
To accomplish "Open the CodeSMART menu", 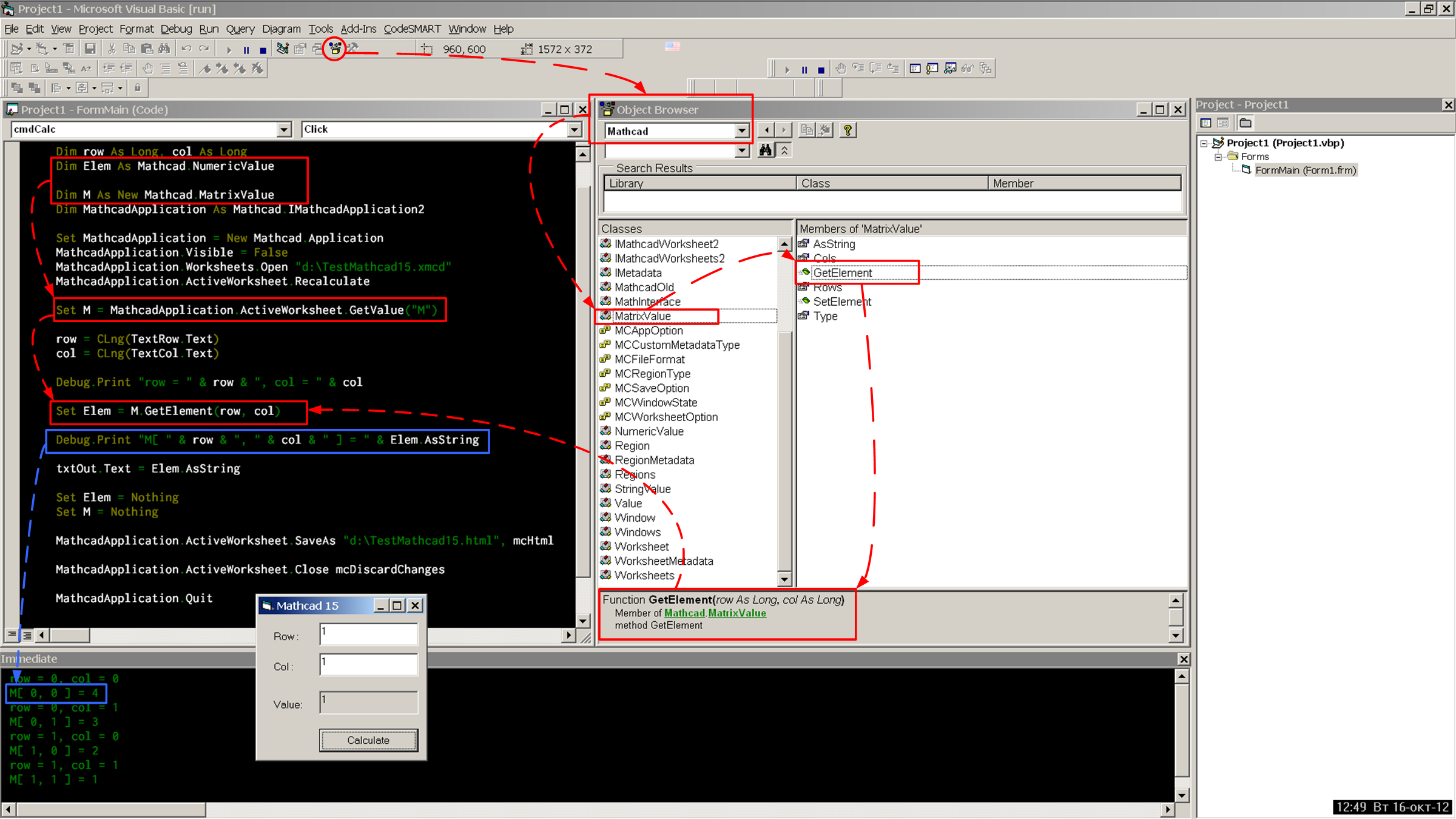I will coord(412,29).
